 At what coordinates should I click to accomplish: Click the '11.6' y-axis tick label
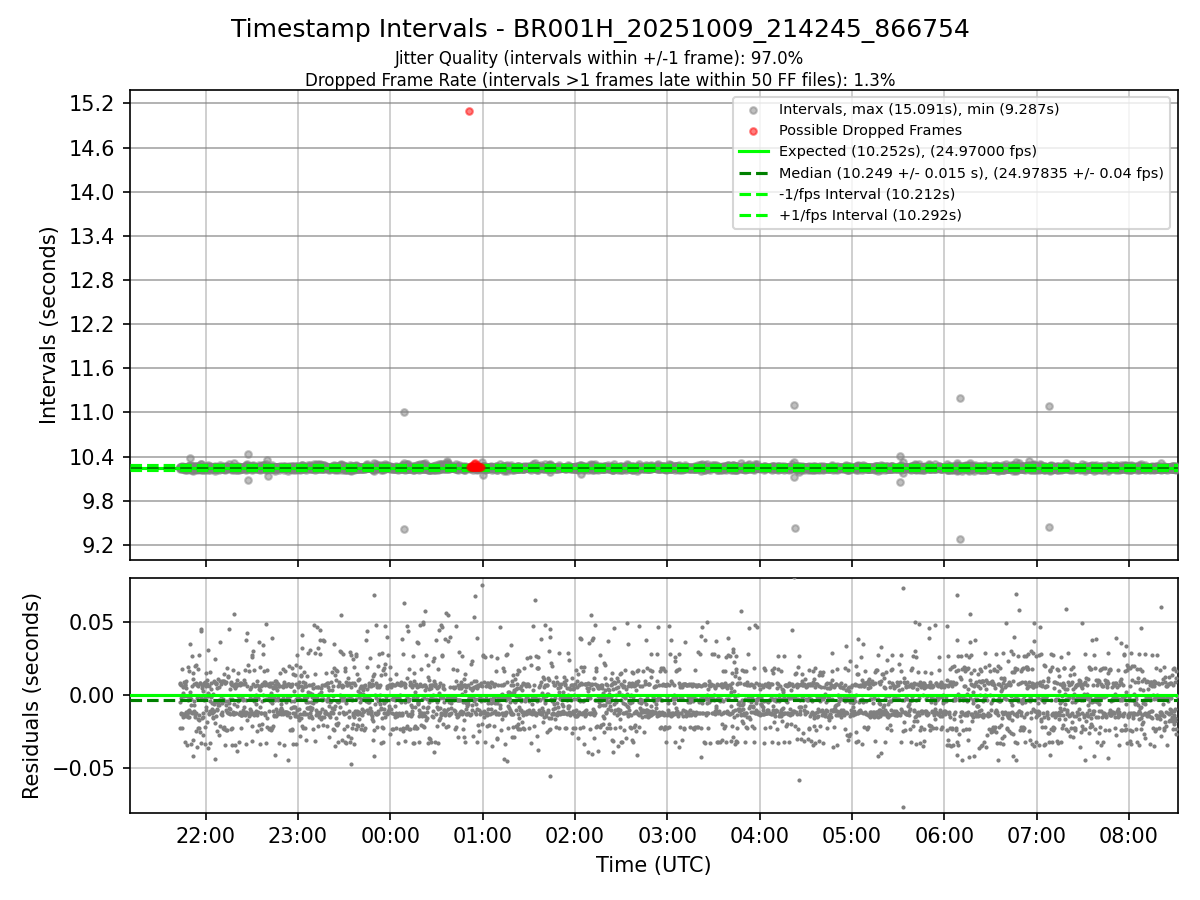pyautogui.click(x=94, y=368)
